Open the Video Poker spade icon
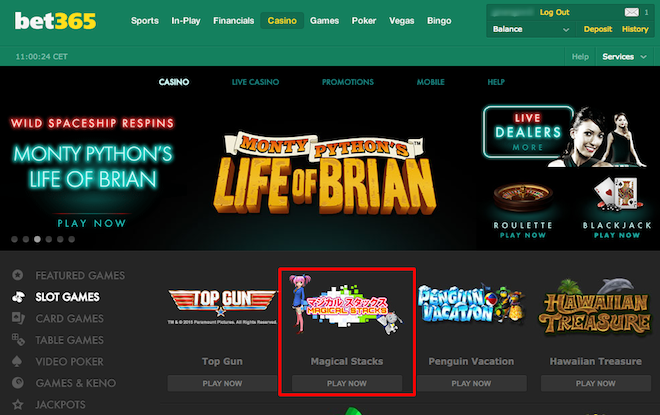The height and width of the screenshot is (415, 660). [17, 361]
